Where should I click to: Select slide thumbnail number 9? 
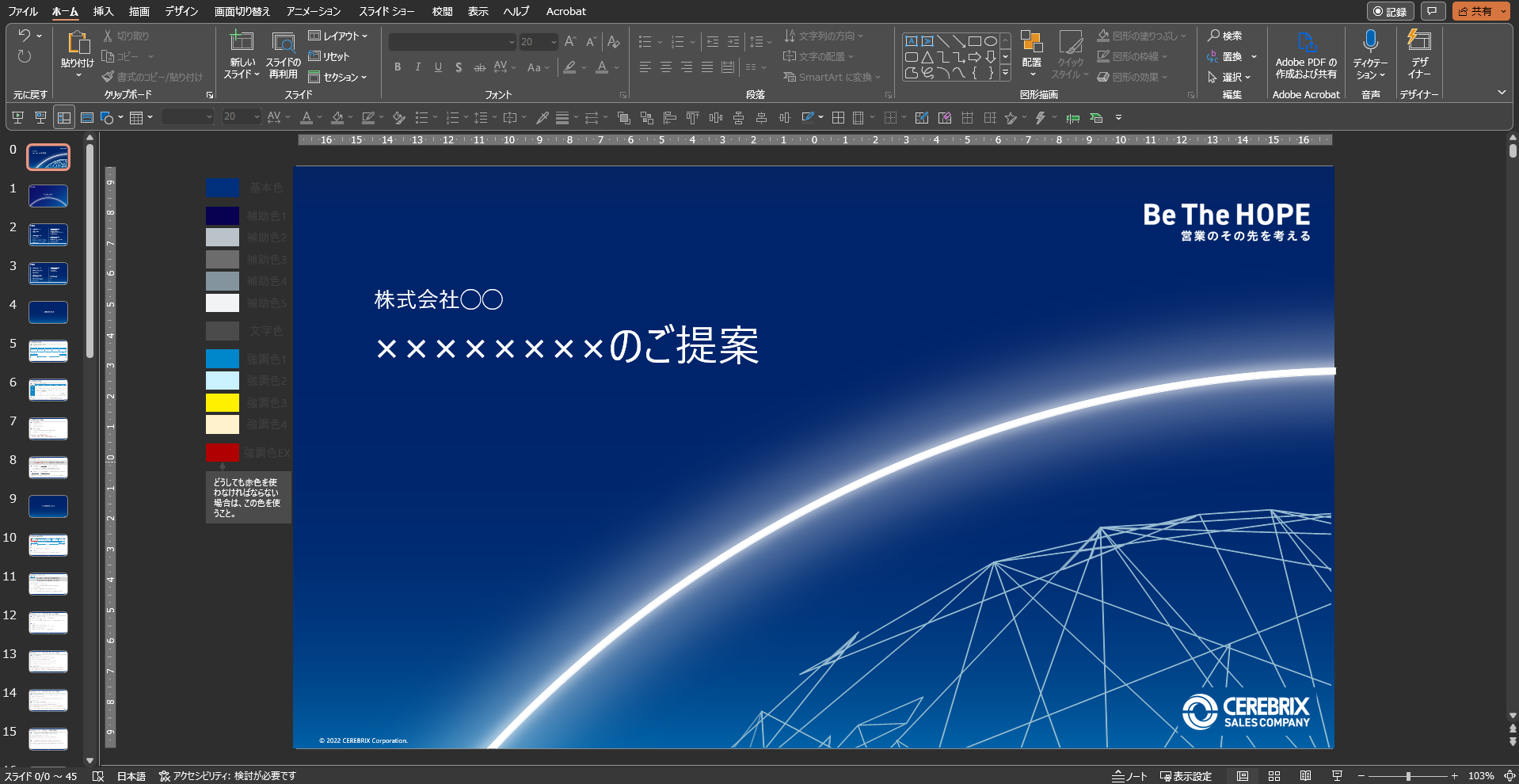pos(48,506)
